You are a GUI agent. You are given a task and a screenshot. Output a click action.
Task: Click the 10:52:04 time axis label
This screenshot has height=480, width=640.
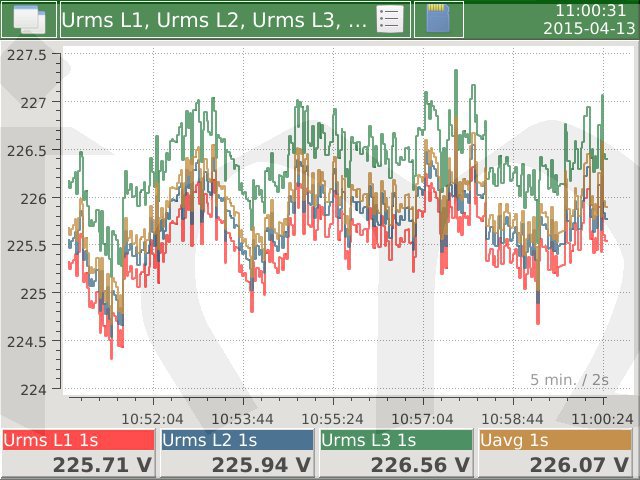[x=152, y=418]
